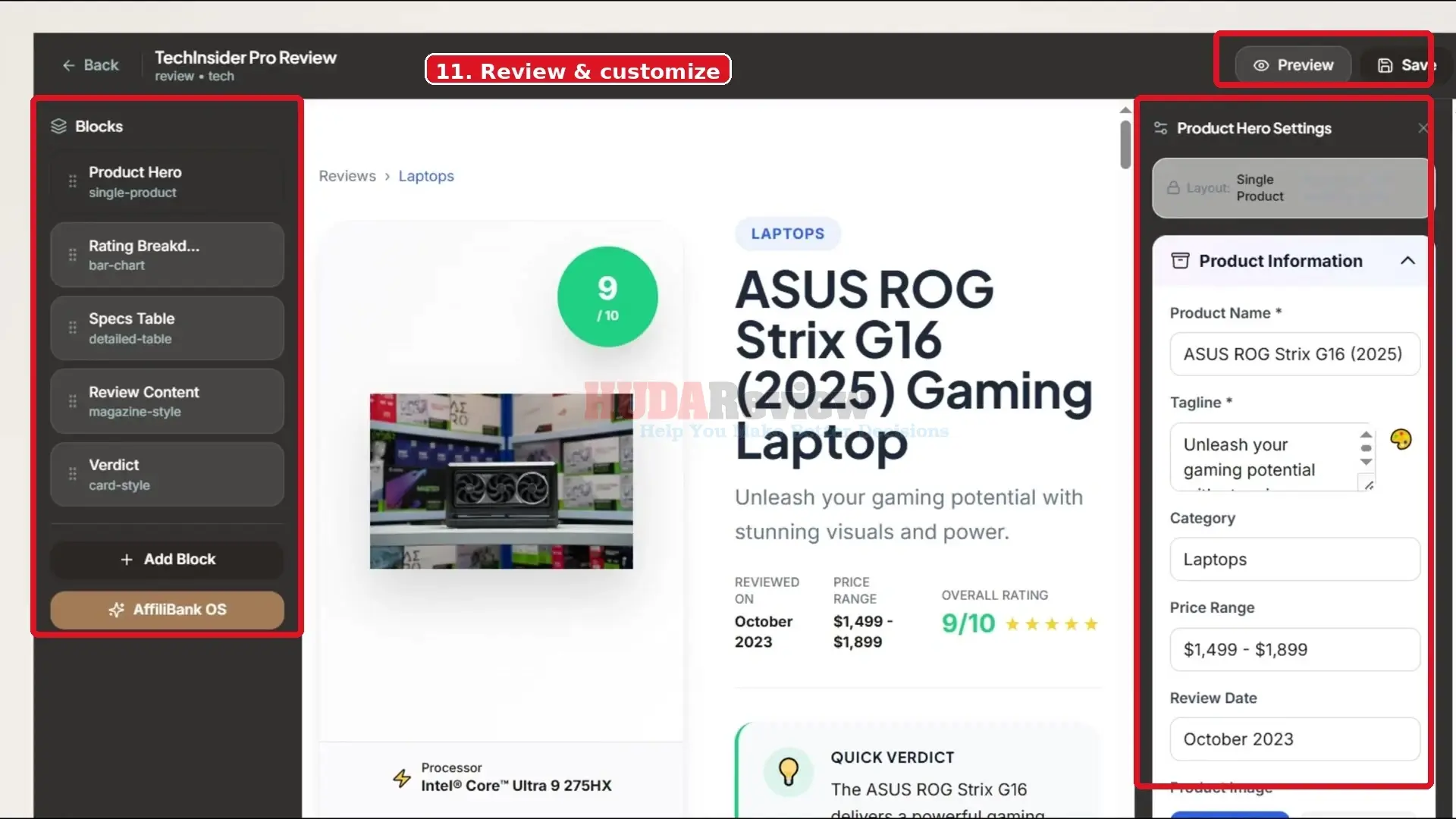Screen dimensions: 1456x819
Task: Select the Review Content block
Action: [x=167, y=401]
